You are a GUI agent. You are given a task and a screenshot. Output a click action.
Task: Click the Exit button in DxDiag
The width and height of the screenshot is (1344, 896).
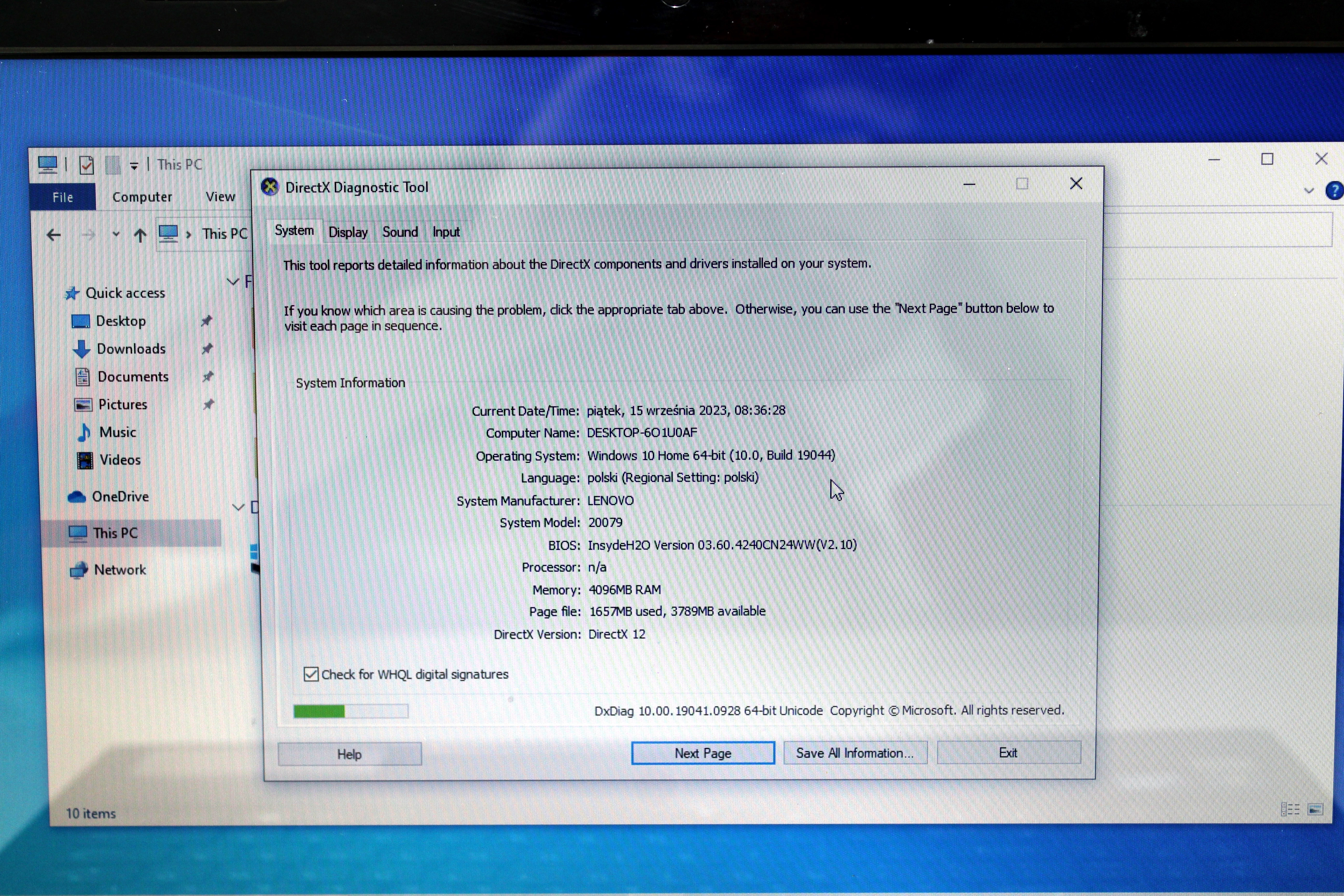click(x=1009, y=753)
